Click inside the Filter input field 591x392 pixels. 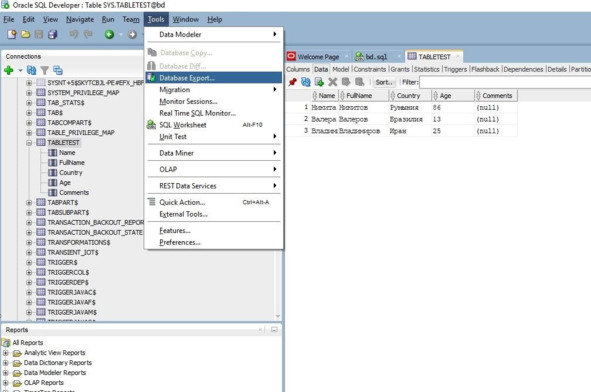tap(505, 82)
